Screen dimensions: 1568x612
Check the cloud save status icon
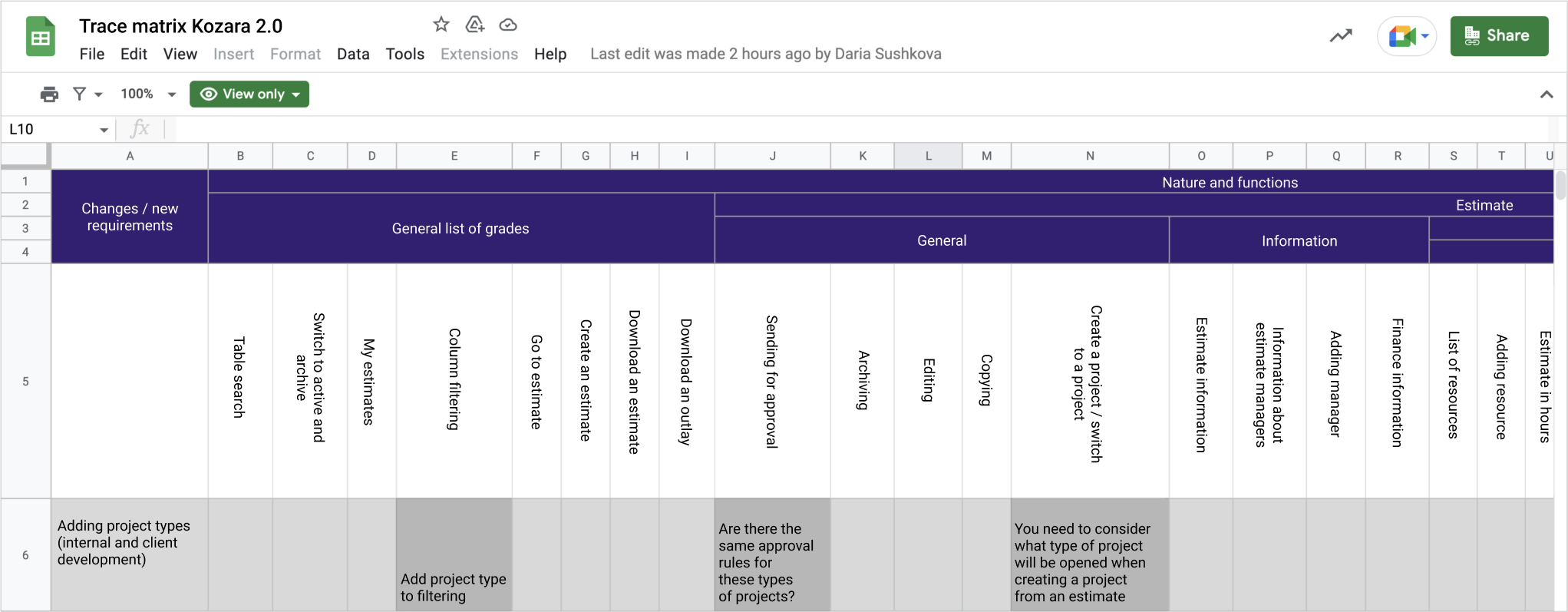point(508,25)
